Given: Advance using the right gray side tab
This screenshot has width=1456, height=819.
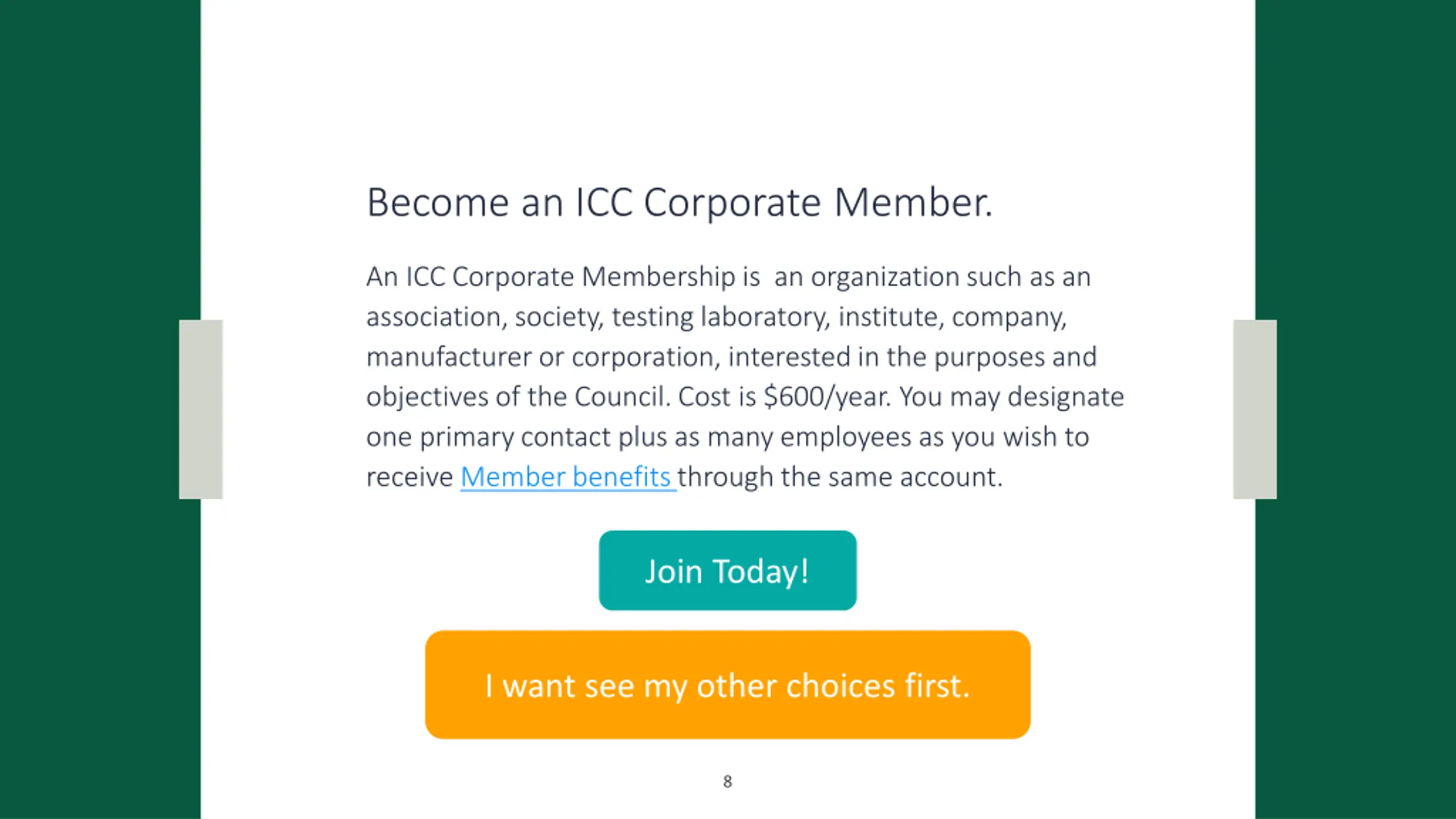Looking at the screenshot, I should (1255, 409).
